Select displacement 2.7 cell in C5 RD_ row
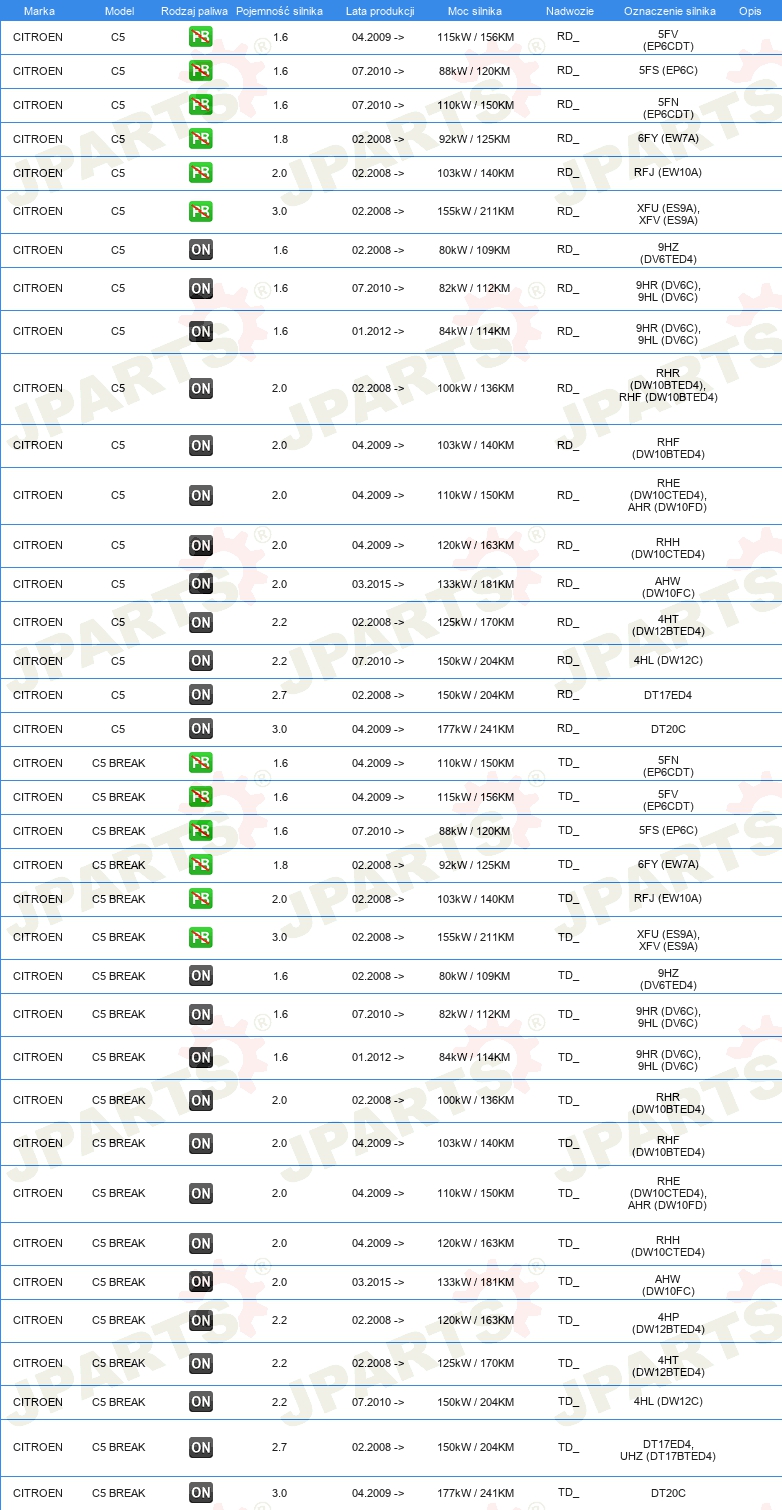Image resolution: width=782 pixels, height=1510 pixels. [x=280, y=695]
